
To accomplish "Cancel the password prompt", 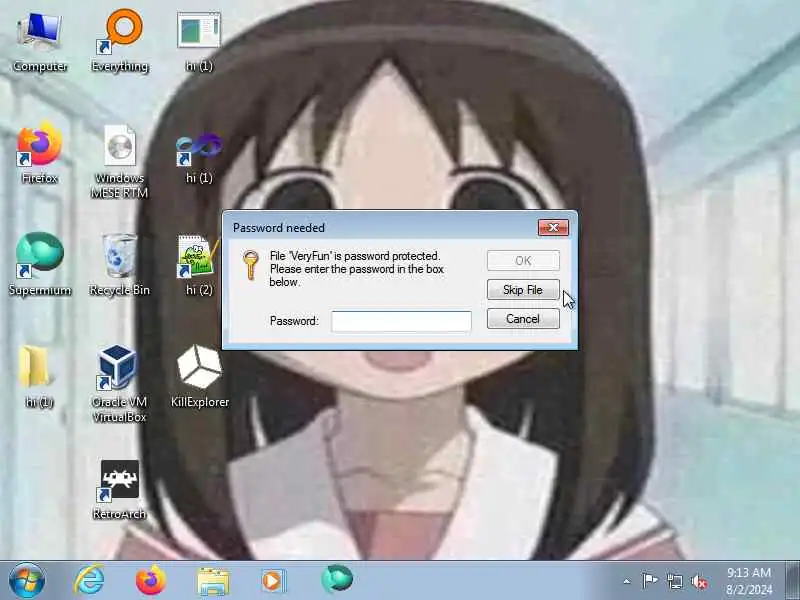I will click(x=523, y=319).
